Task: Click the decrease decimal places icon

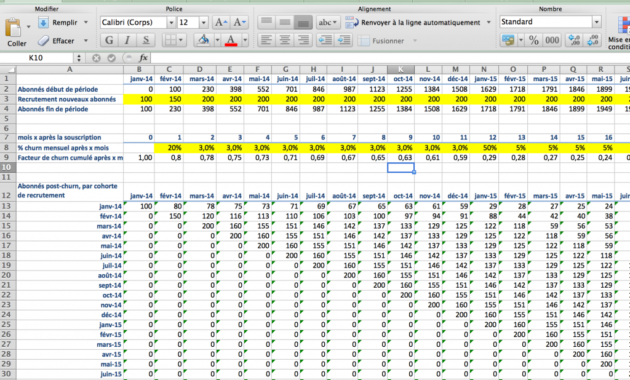Action: point(593,40)
